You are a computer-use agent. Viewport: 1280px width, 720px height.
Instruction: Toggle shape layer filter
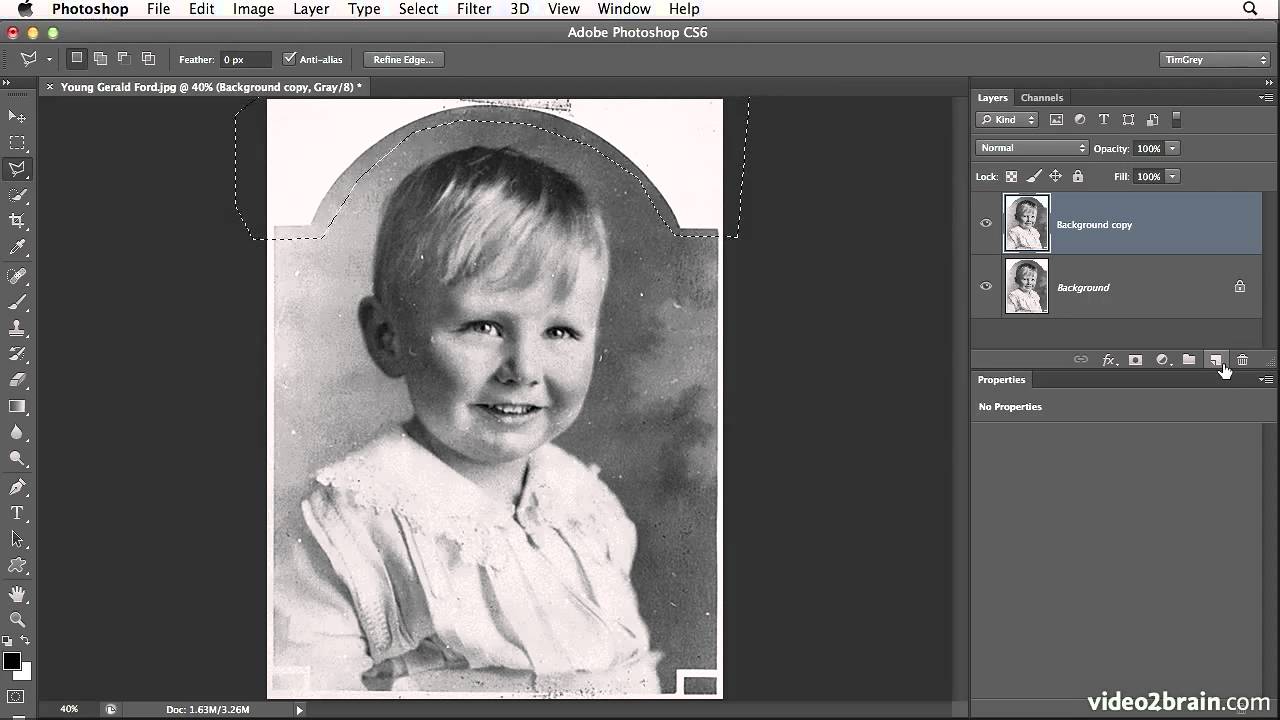click(1128, 120)
